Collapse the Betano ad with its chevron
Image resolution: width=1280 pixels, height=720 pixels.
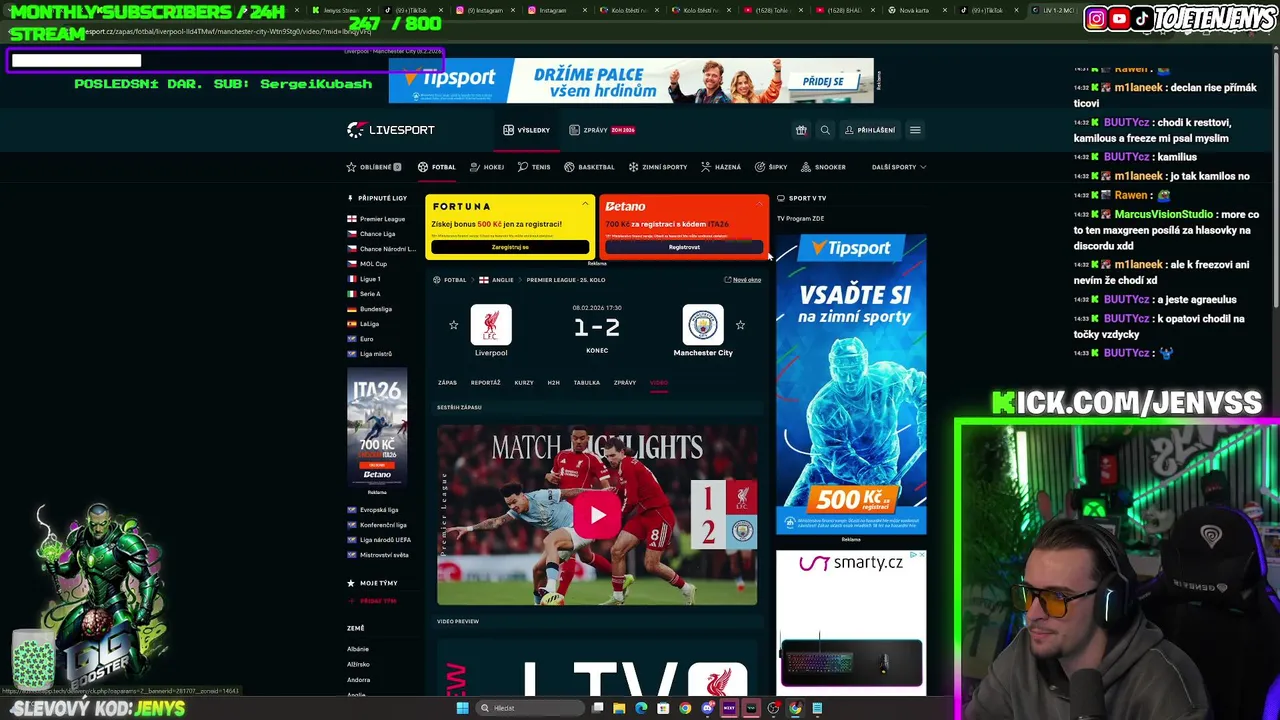pyautogui.click(x=760, y=204)
